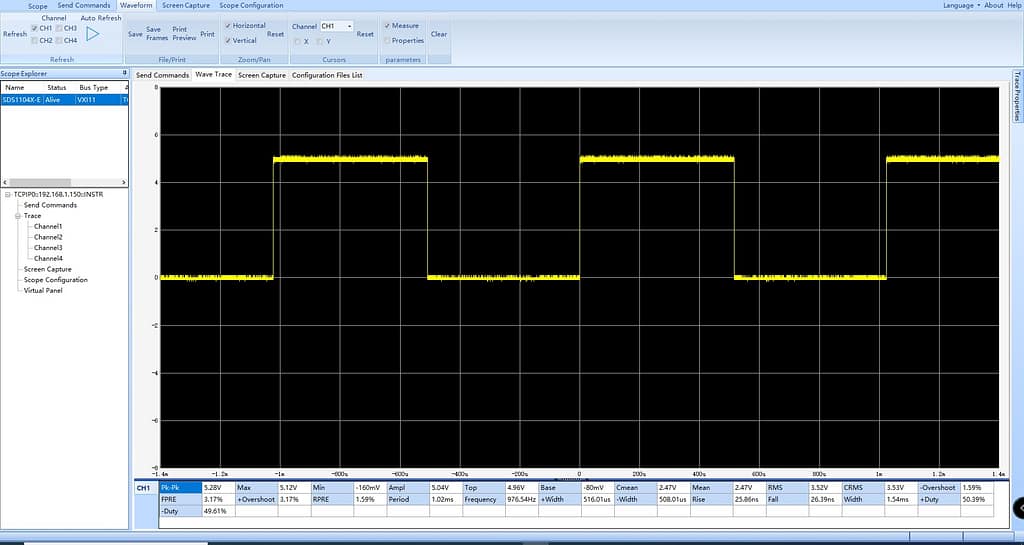Collapse the Trace tree node
Screen dimensions: 1024x545
pos(17,216)
